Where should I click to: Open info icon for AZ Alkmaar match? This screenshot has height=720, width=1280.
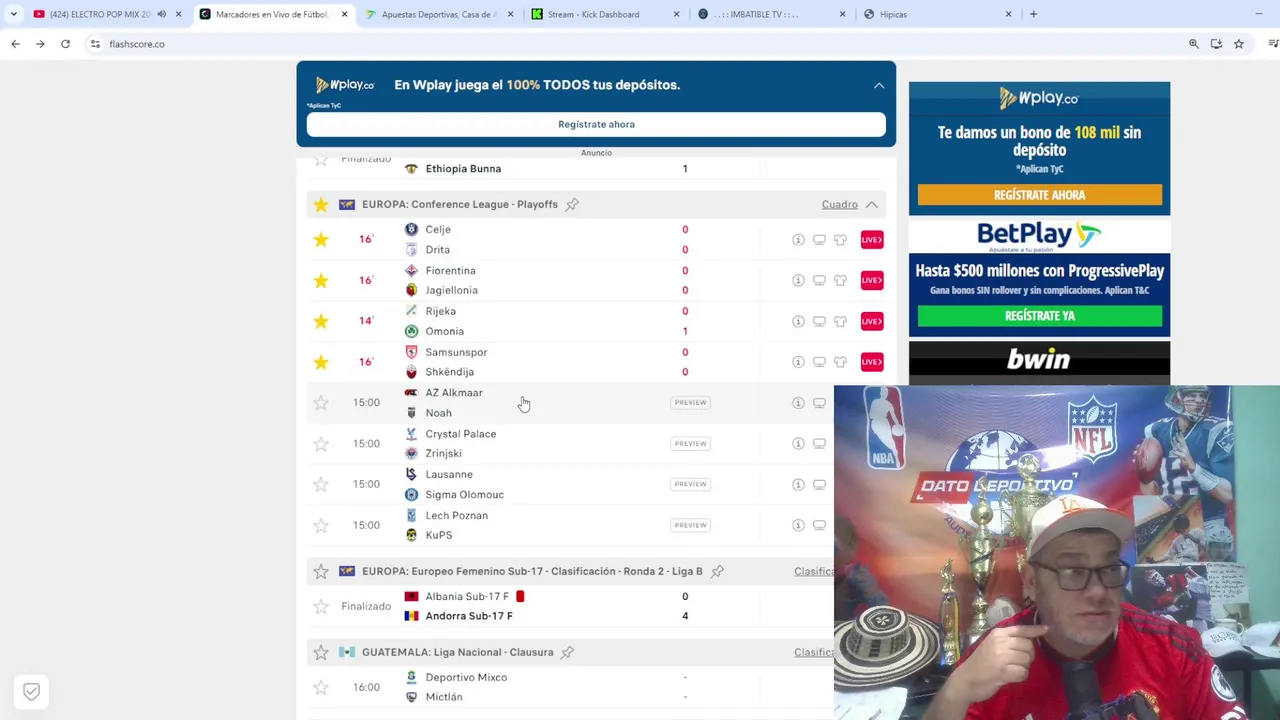pyautogui.click(x=798, y=403)
